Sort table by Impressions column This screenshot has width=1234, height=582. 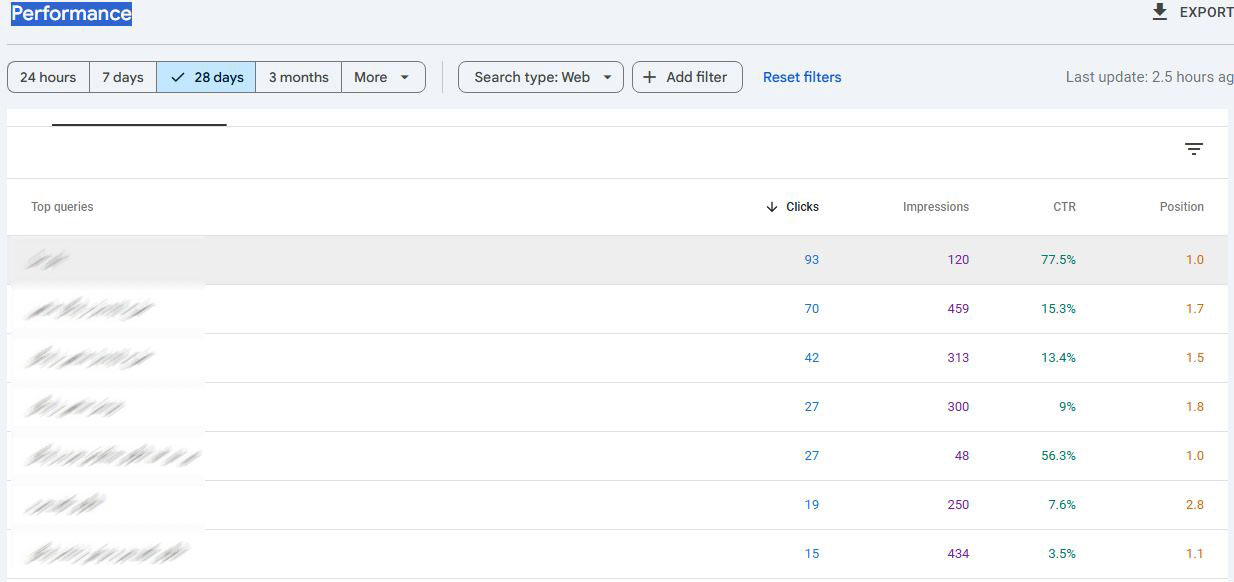[935, 207]
